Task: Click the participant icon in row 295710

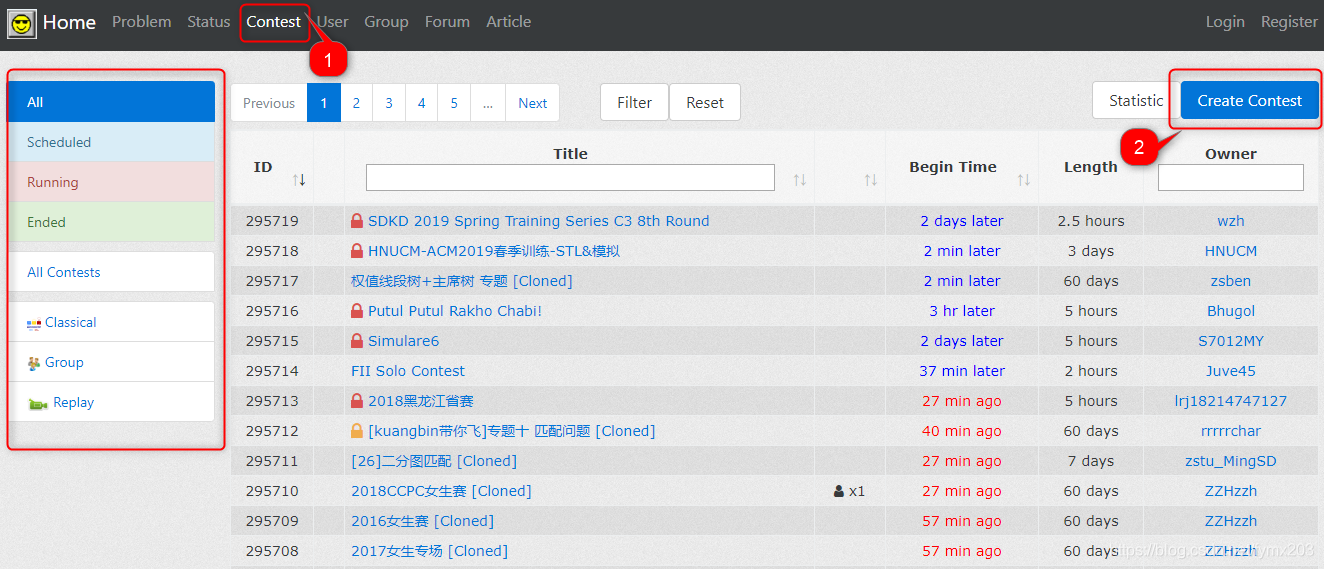Action: (838, 491)
